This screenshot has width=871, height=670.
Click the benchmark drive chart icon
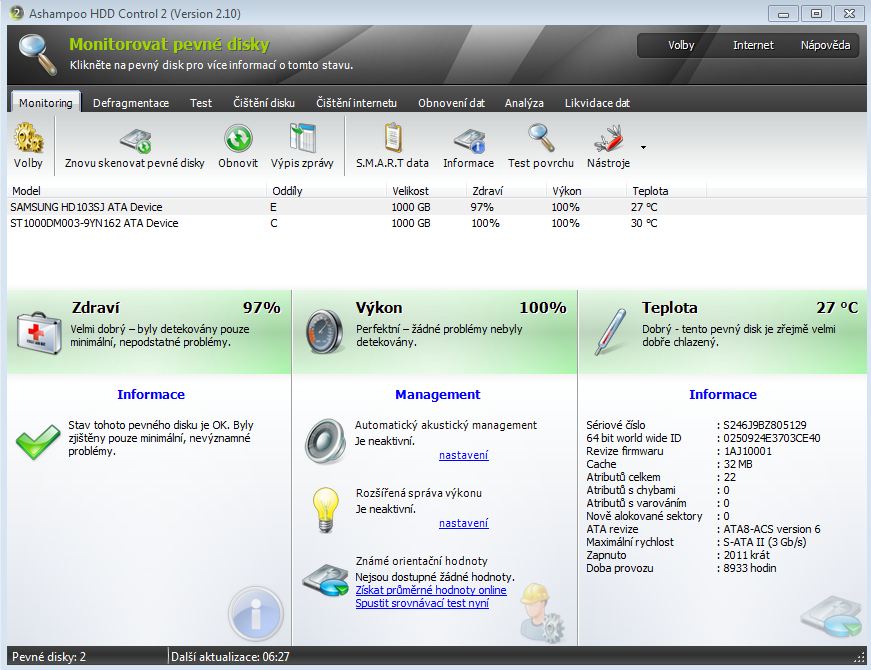point(326,580)
